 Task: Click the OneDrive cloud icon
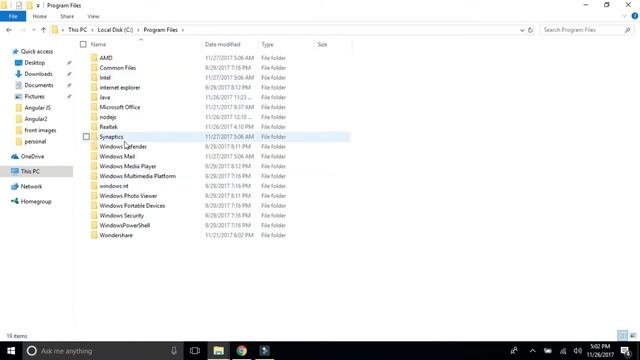pos(15,156)
